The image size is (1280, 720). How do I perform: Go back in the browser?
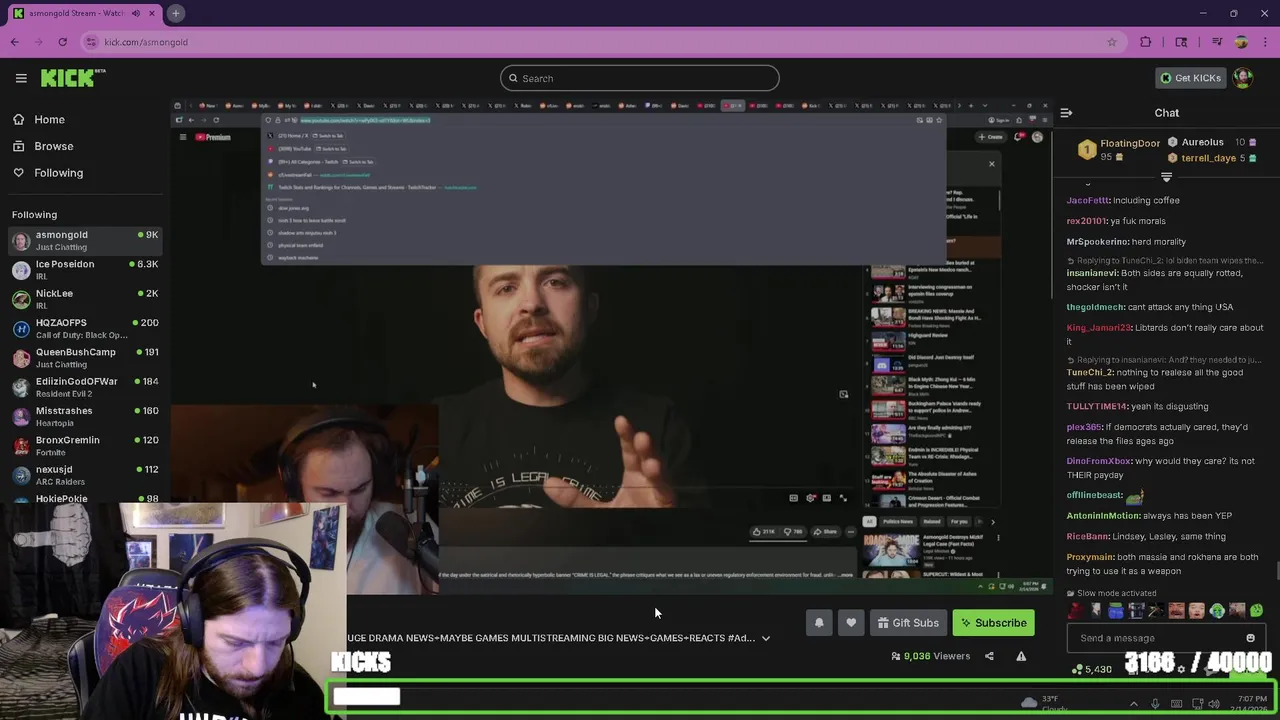(15, 42)
